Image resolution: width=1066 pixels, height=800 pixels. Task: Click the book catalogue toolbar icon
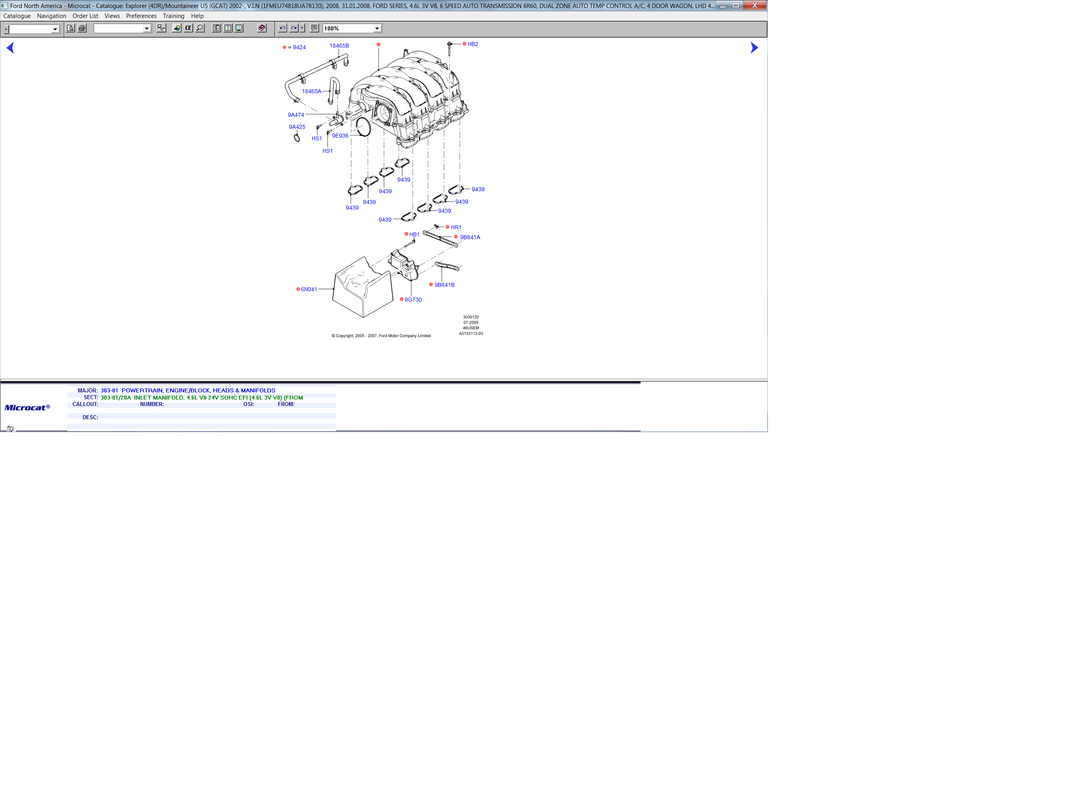click(x=262, y=29)
